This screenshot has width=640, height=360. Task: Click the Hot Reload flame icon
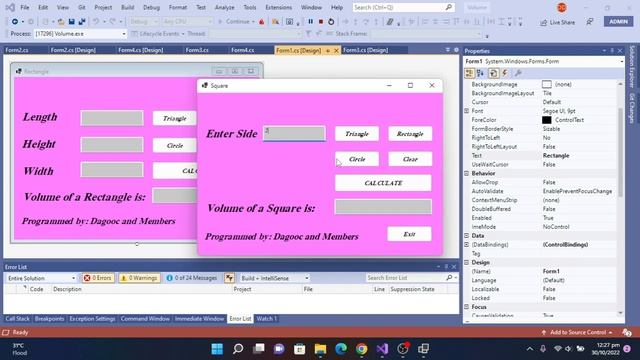click(x=262, y=22)
